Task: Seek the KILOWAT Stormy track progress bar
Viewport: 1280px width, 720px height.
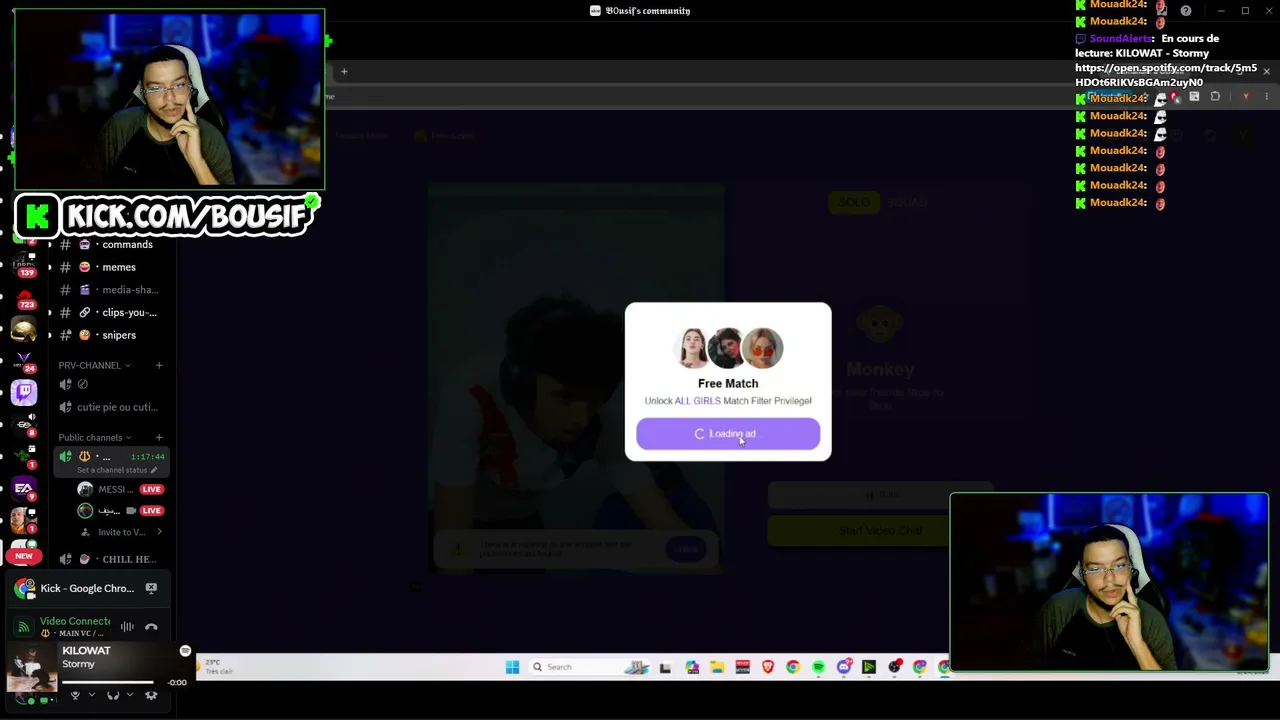Action: (108, 683)
